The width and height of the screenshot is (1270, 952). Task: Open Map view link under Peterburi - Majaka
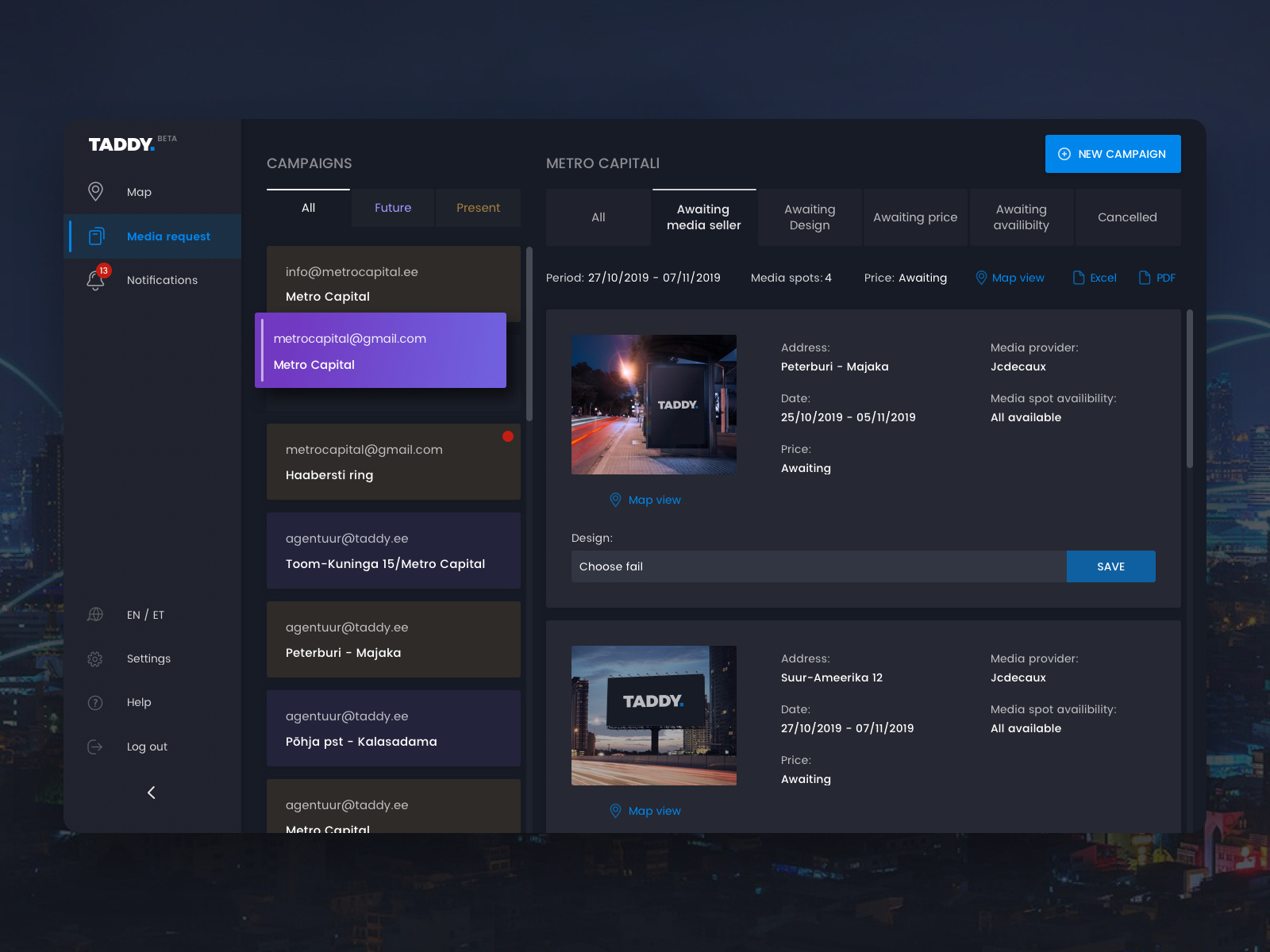coord(655,500)
